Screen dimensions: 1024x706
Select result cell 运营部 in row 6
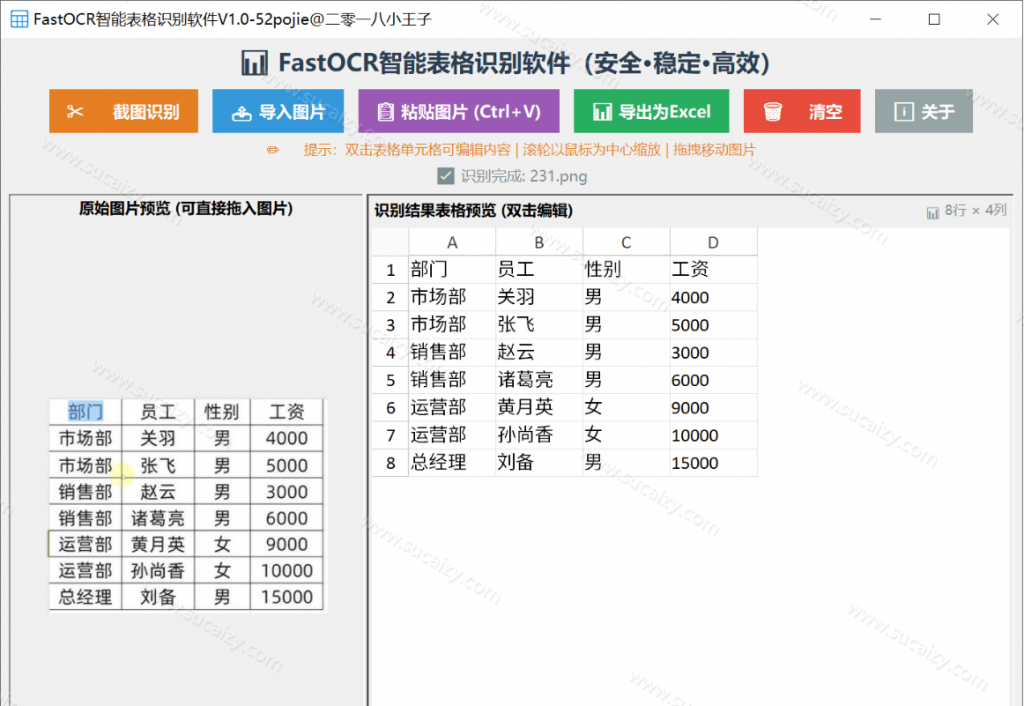click(x=452, y=408)
